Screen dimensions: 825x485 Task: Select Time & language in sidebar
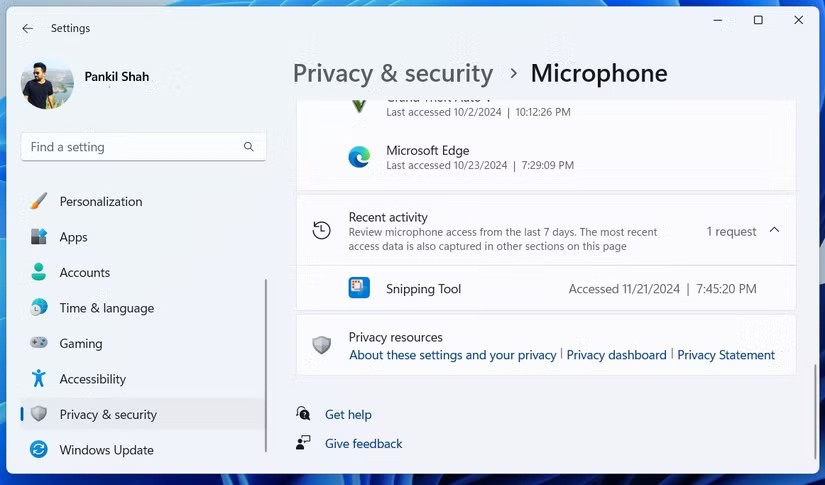pyautogui.click(x=106, y=308)
